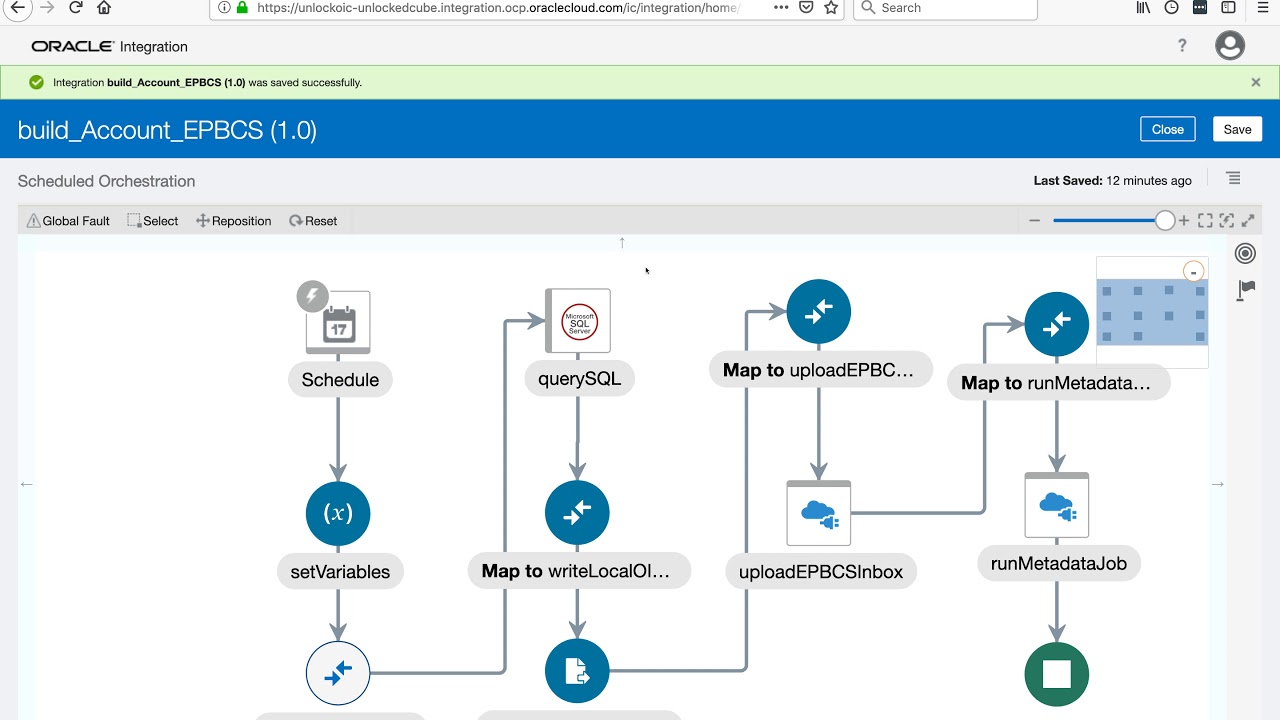
Task: Click the green Stop end node
Action: 1057,674
